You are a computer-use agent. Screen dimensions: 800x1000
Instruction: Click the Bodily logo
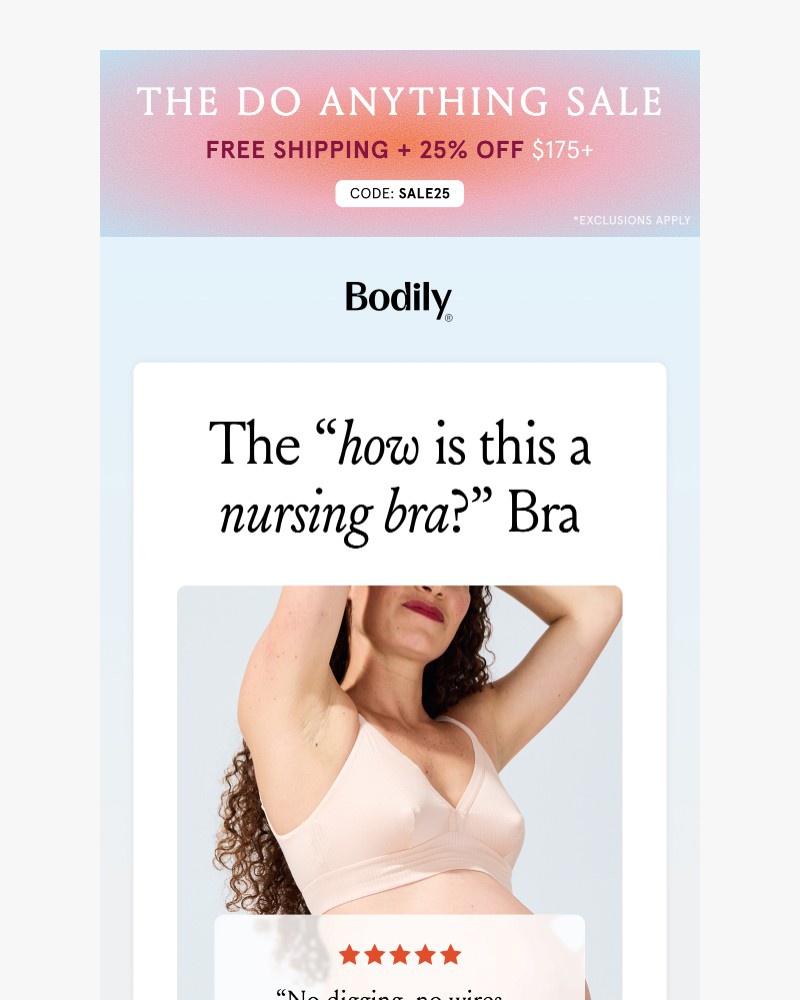(399, 300)
